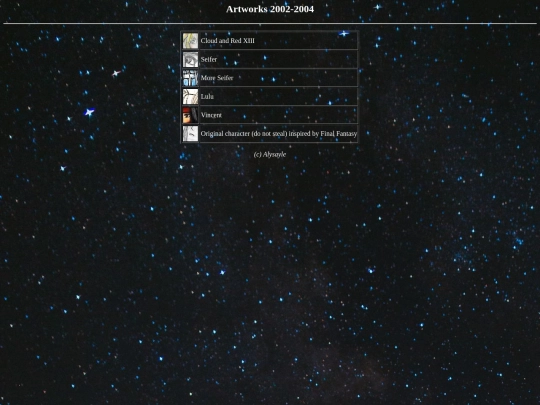The height and width of the screenshot is (405, 540).
Task: Click the 'Seifer' row text
Action: coord(209,59)
